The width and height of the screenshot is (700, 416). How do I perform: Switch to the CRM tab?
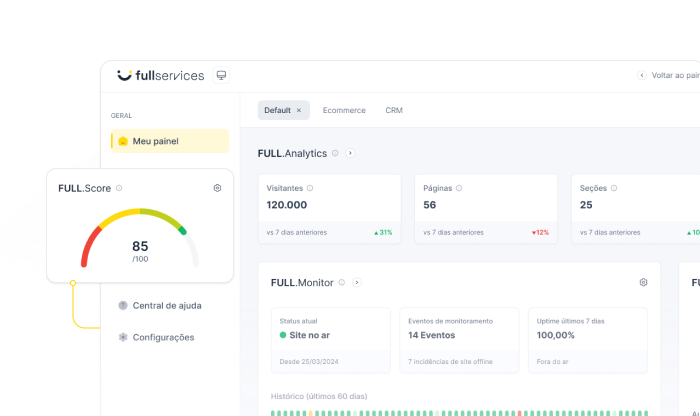tap(393, 110)
